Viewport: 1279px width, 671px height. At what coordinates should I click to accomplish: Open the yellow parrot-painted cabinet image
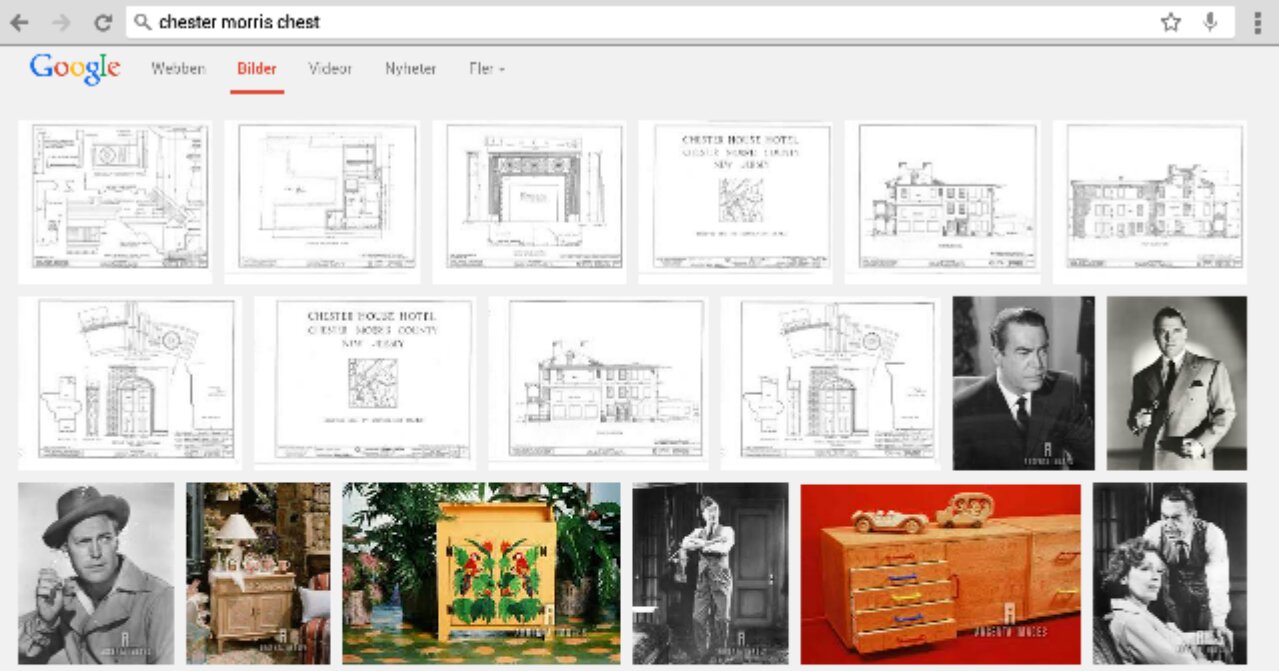[481, 574]
